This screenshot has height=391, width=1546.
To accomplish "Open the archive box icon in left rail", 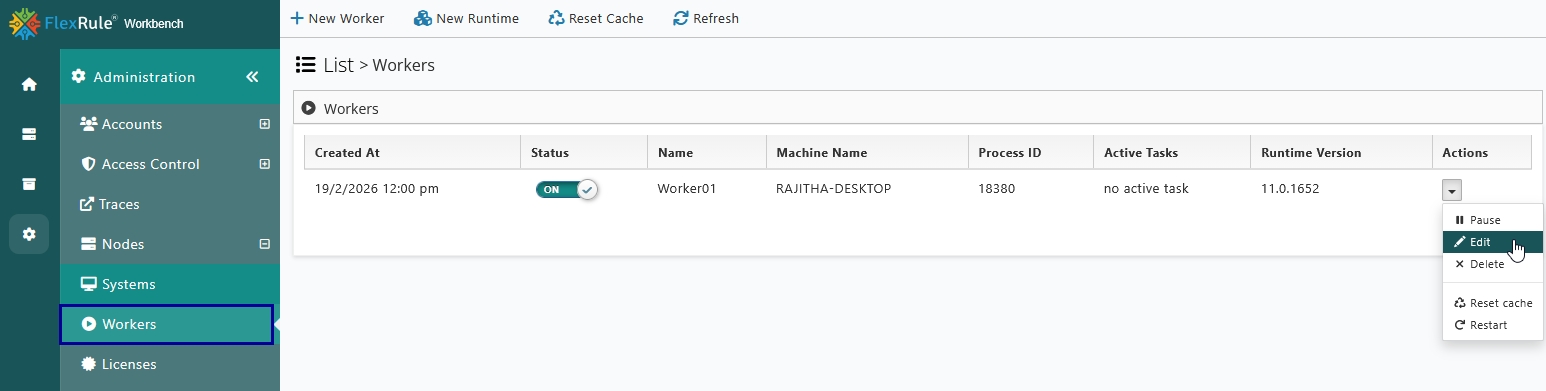I will [29, 184].
